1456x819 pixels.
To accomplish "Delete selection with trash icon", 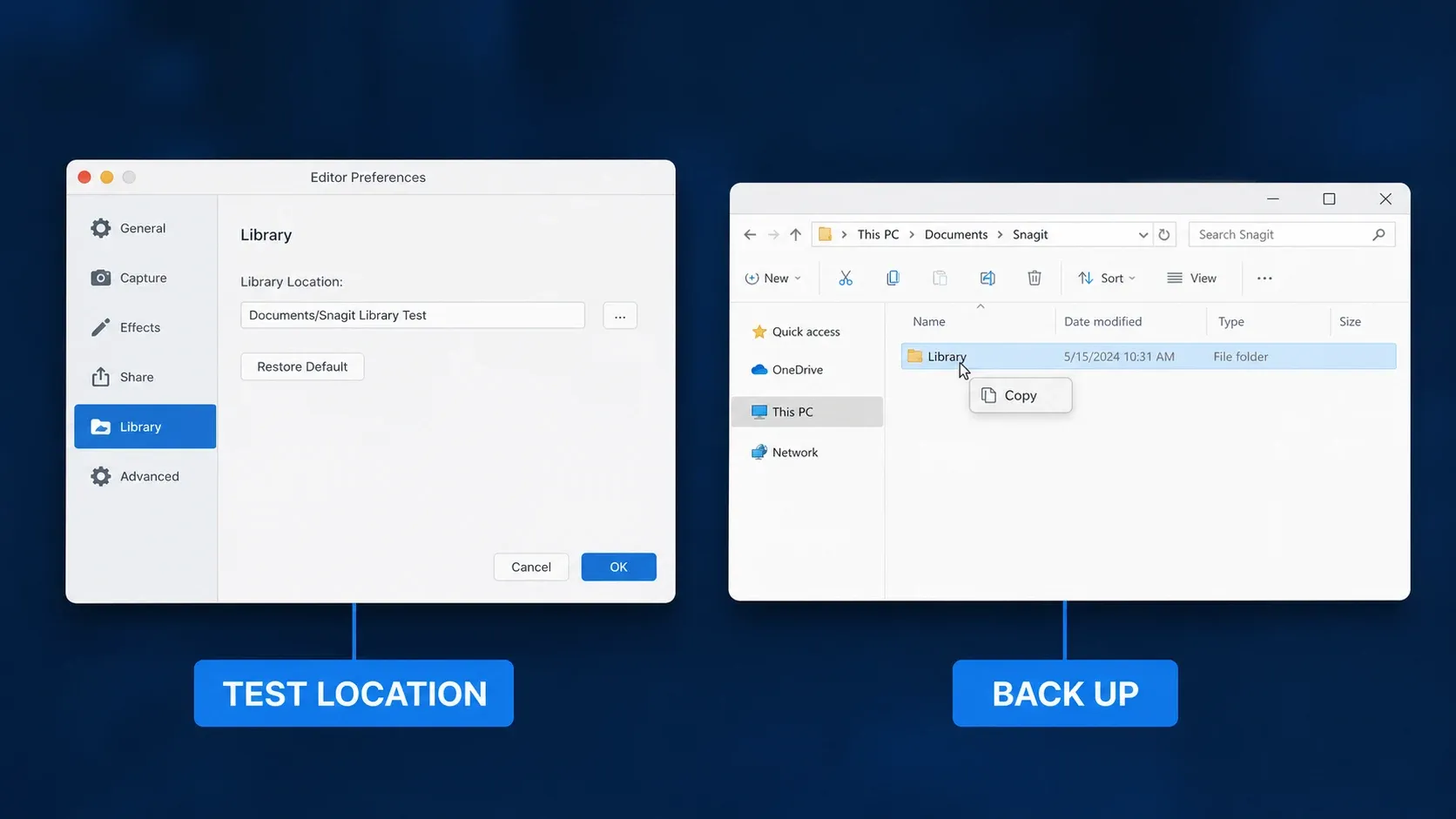I will [1035, 279].
